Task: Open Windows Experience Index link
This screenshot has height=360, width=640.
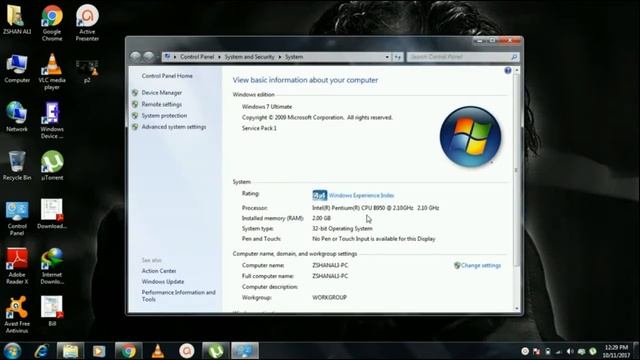Action: pos(361,196)
